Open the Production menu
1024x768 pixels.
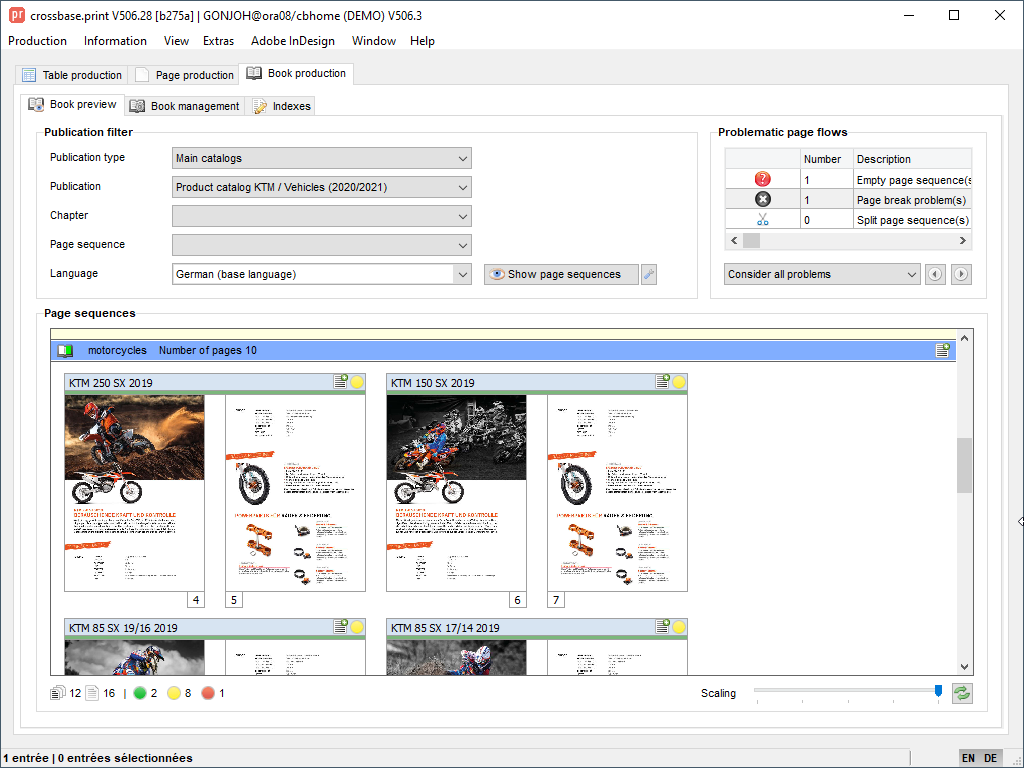coord(37,40)
